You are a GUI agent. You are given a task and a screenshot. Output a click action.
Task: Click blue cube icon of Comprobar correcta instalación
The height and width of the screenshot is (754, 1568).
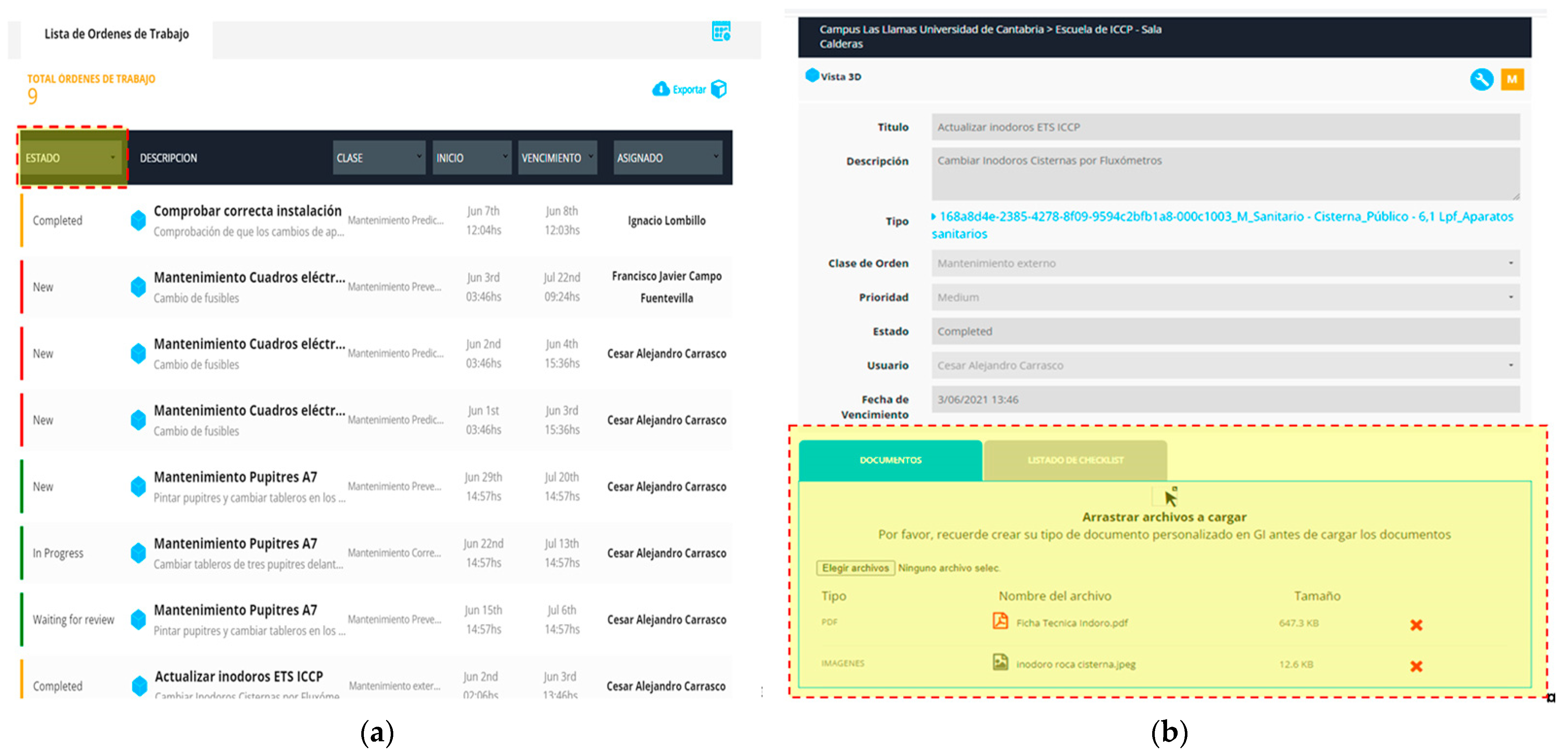click(x=138, y=220)
